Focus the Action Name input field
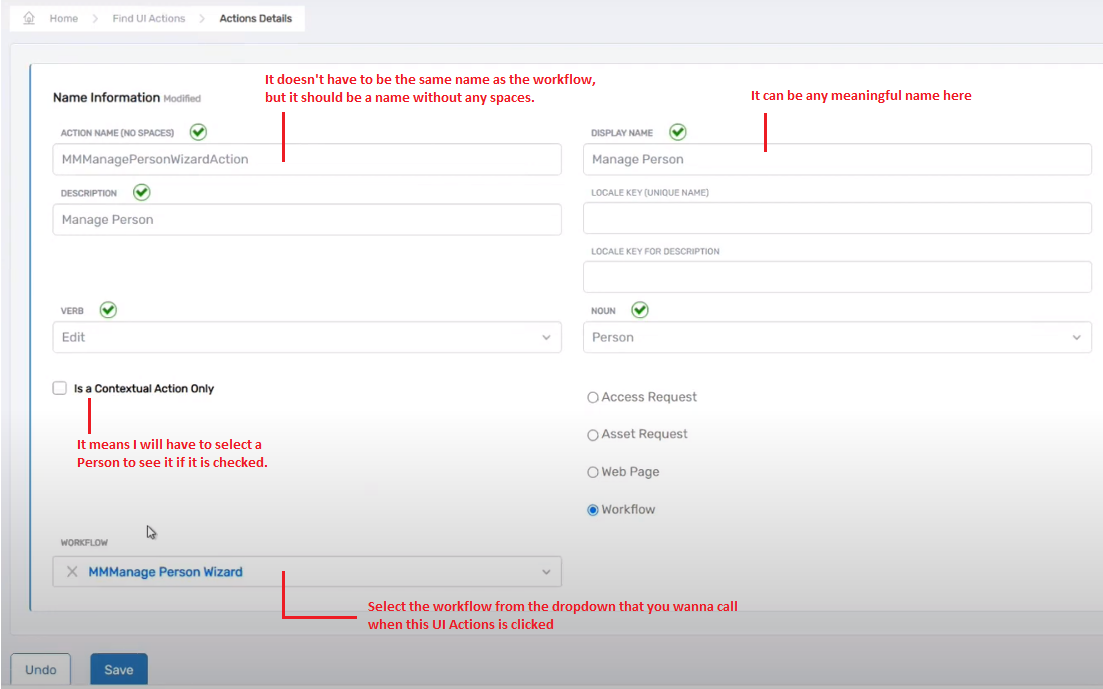The image size is (1103, 689). [x=307, y=159]
